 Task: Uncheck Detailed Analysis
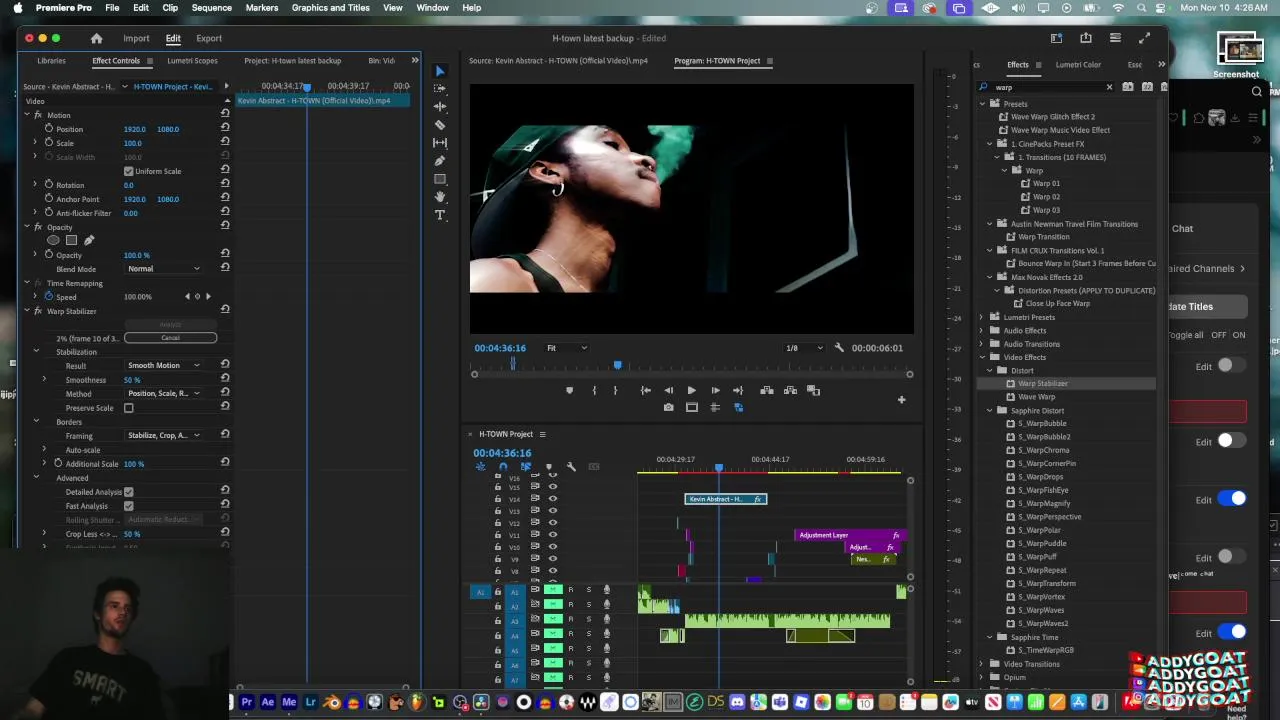click(x=128, y=492)
